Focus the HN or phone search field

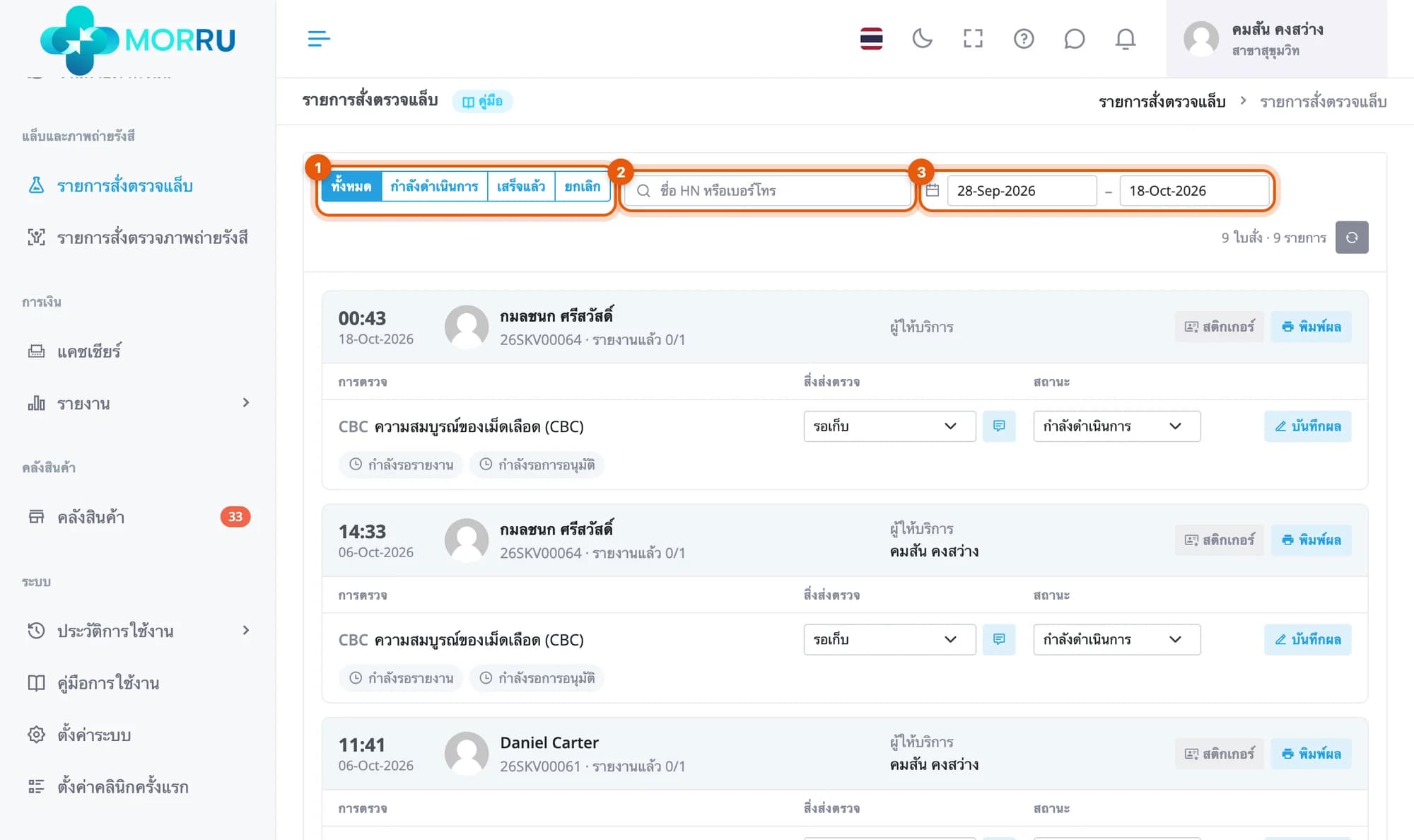[x=768, y=190]
